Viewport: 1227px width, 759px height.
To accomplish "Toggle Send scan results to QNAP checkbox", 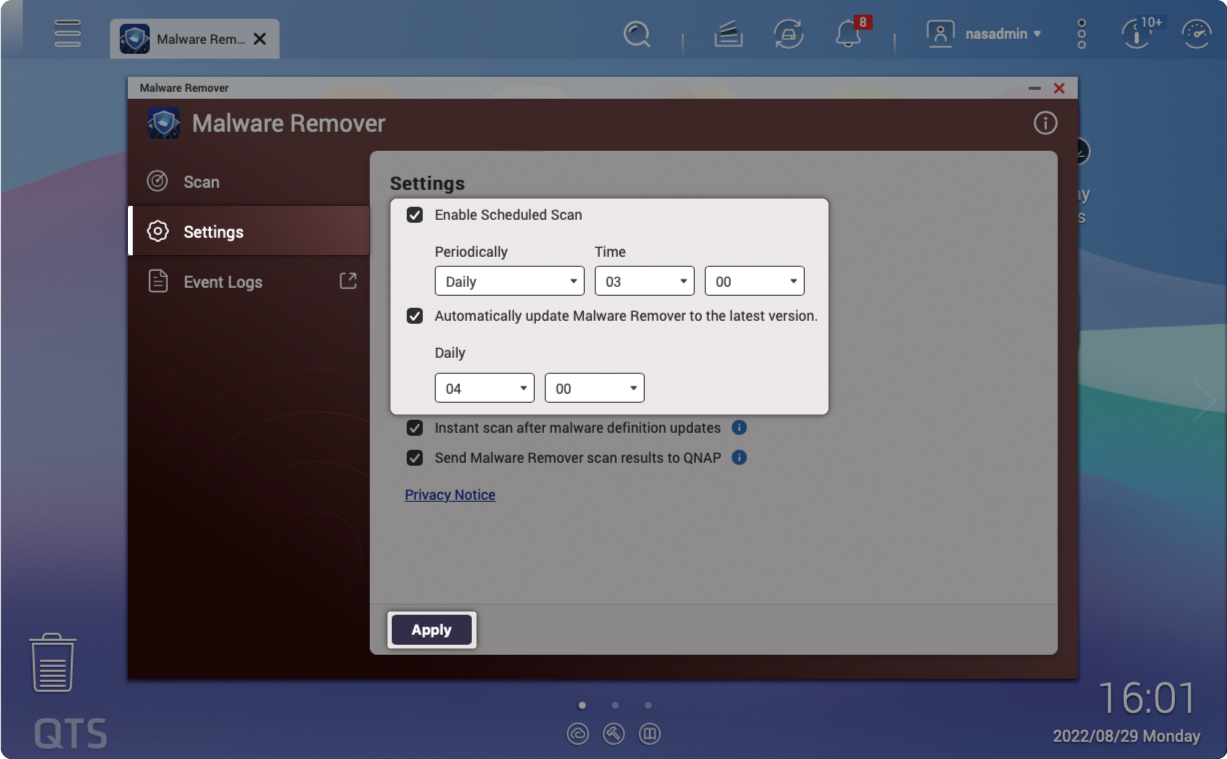I will (x=414, y=458).
